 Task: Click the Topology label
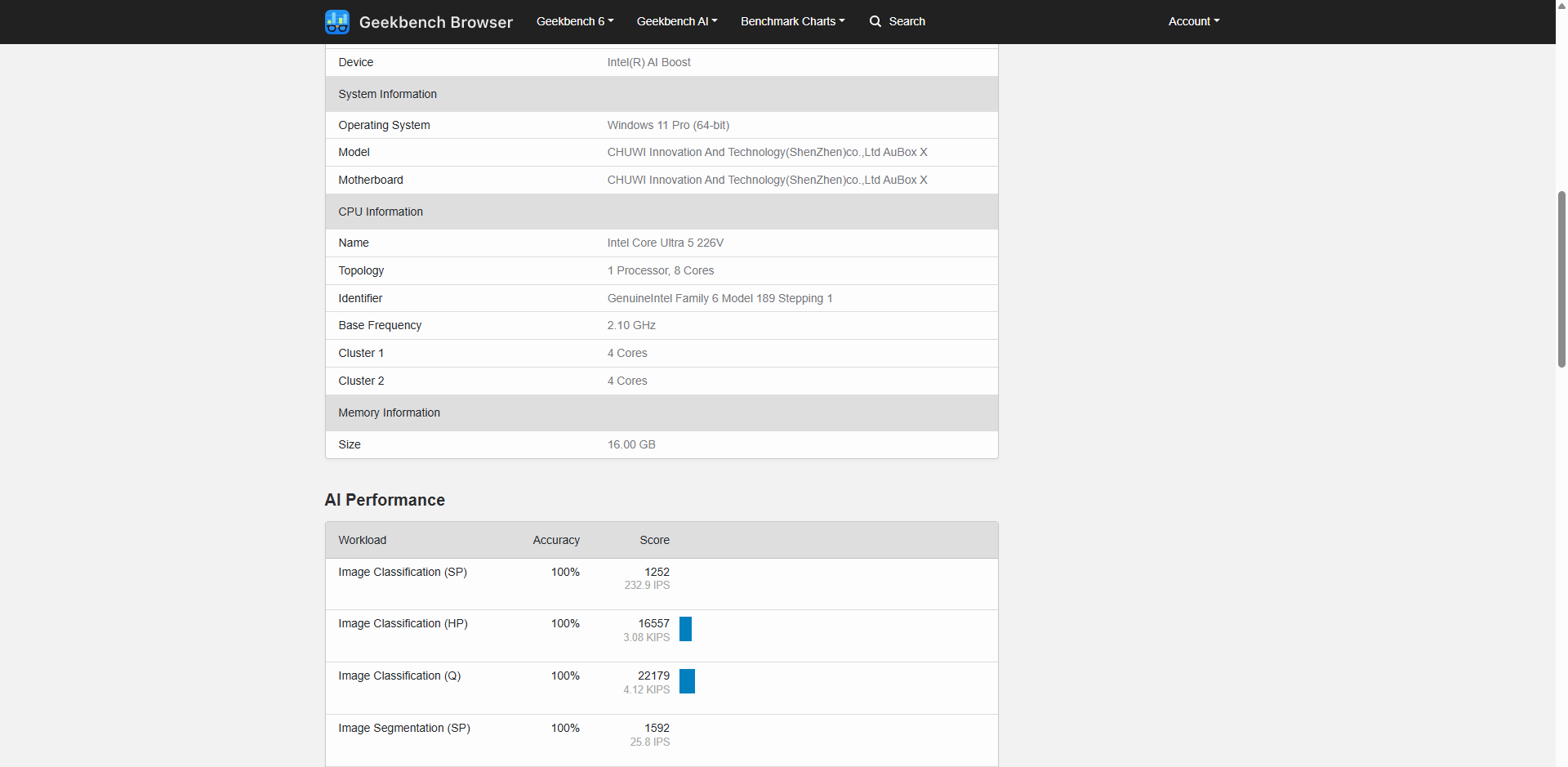point(361,270)
